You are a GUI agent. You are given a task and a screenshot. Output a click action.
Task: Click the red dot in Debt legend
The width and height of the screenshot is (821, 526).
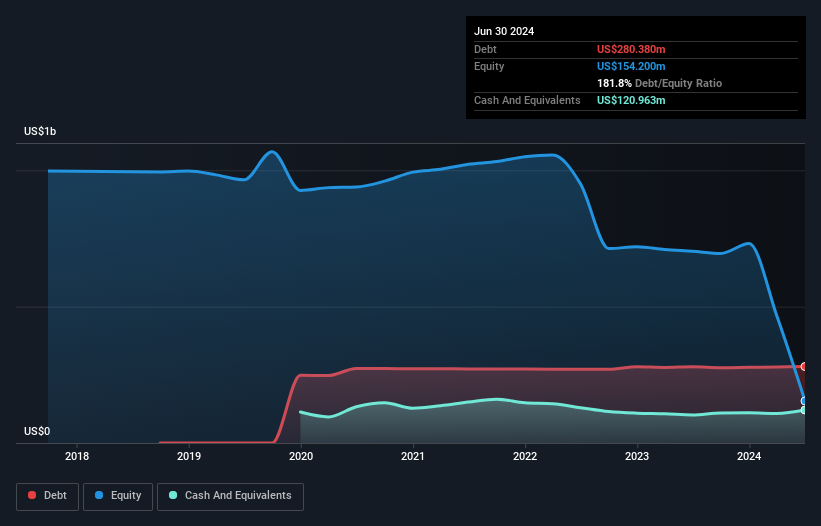tap(32, 495)
